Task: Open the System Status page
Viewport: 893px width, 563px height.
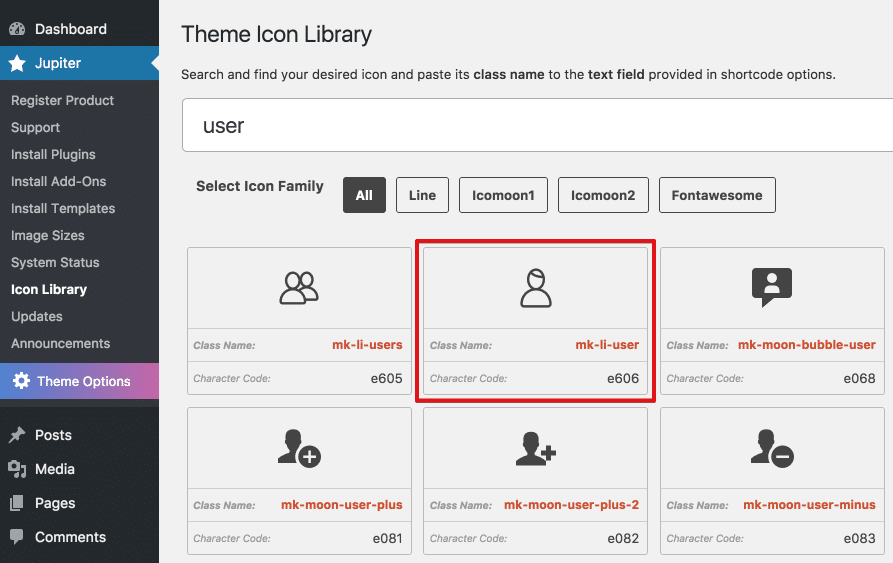Action: point(55,262)
